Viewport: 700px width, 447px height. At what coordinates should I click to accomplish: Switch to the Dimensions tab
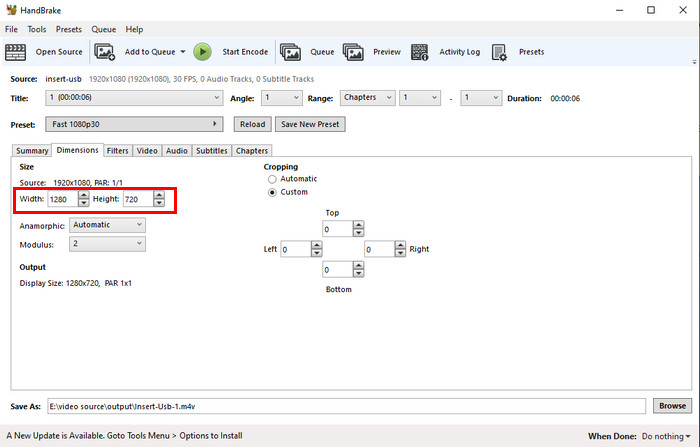pos(77,150)
